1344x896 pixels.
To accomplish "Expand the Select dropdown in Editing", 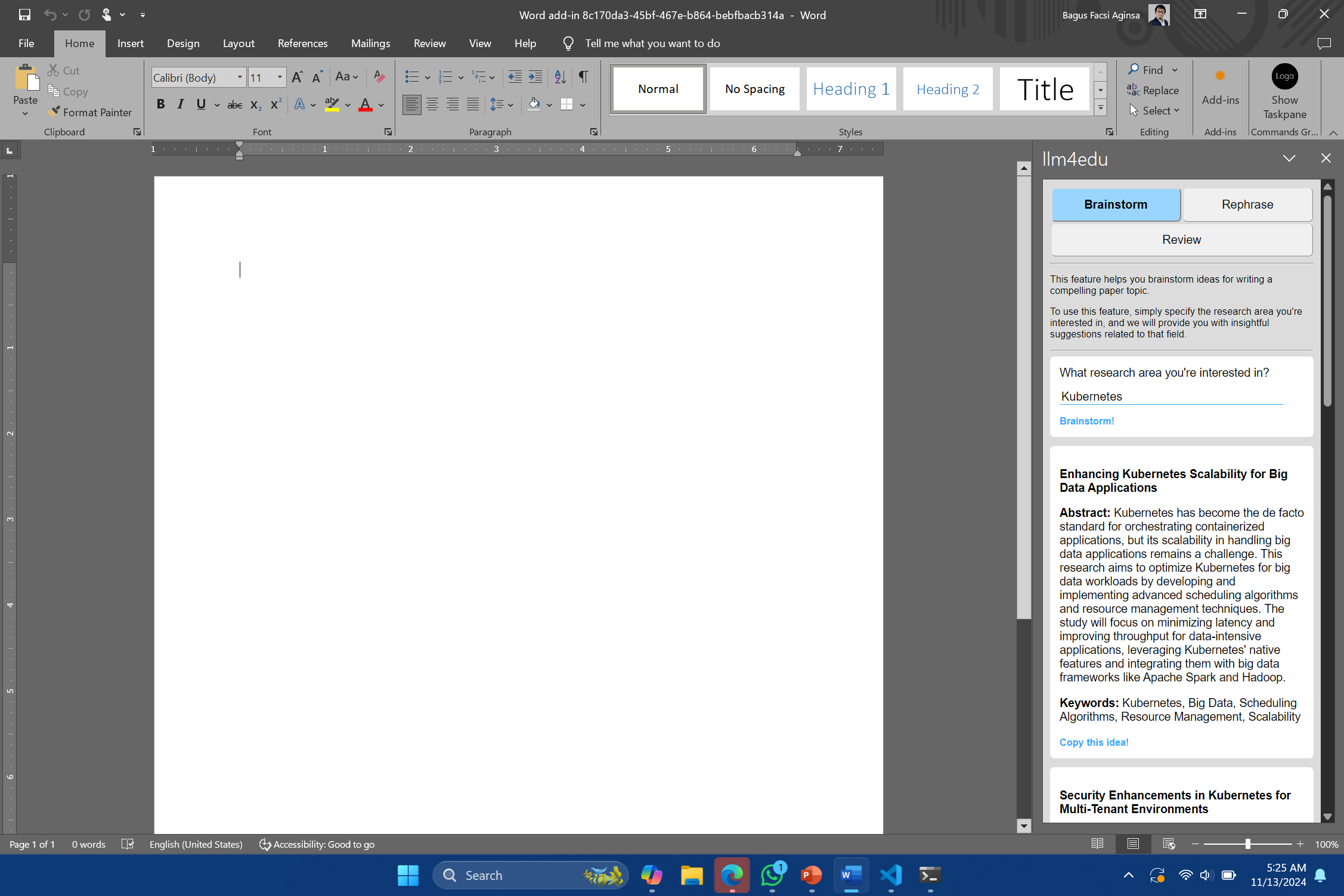I will [x=1176, y=111].
